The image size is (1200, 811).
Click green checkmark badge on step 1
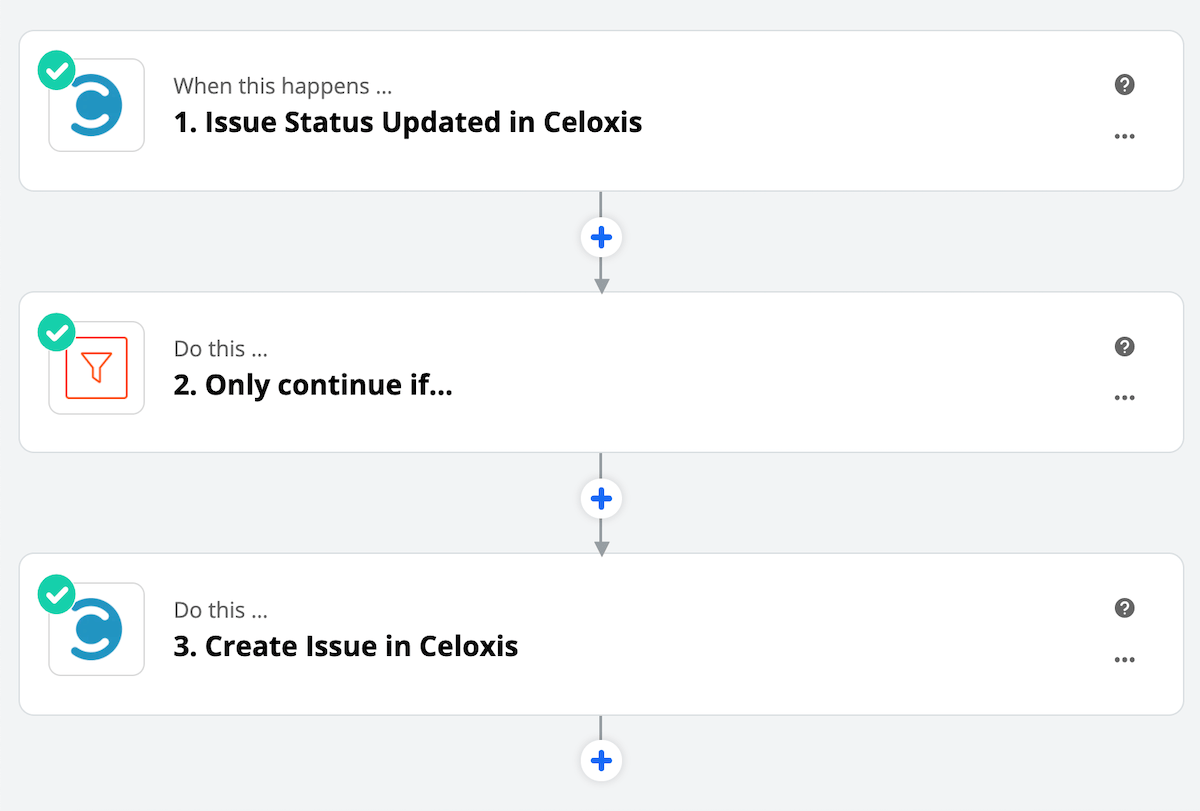[56, 71]
